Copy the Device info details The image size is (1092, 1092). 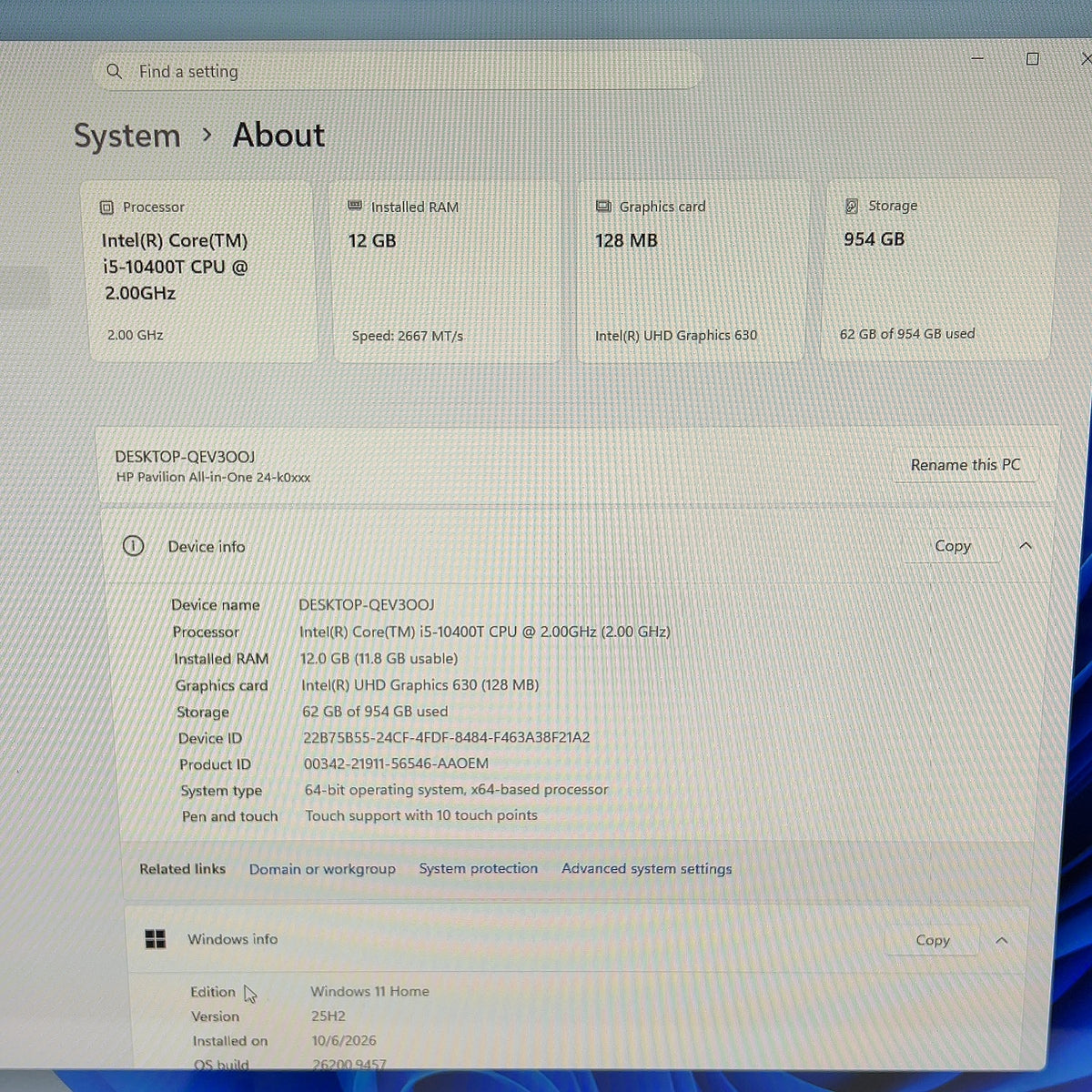(x=953, y=546)
